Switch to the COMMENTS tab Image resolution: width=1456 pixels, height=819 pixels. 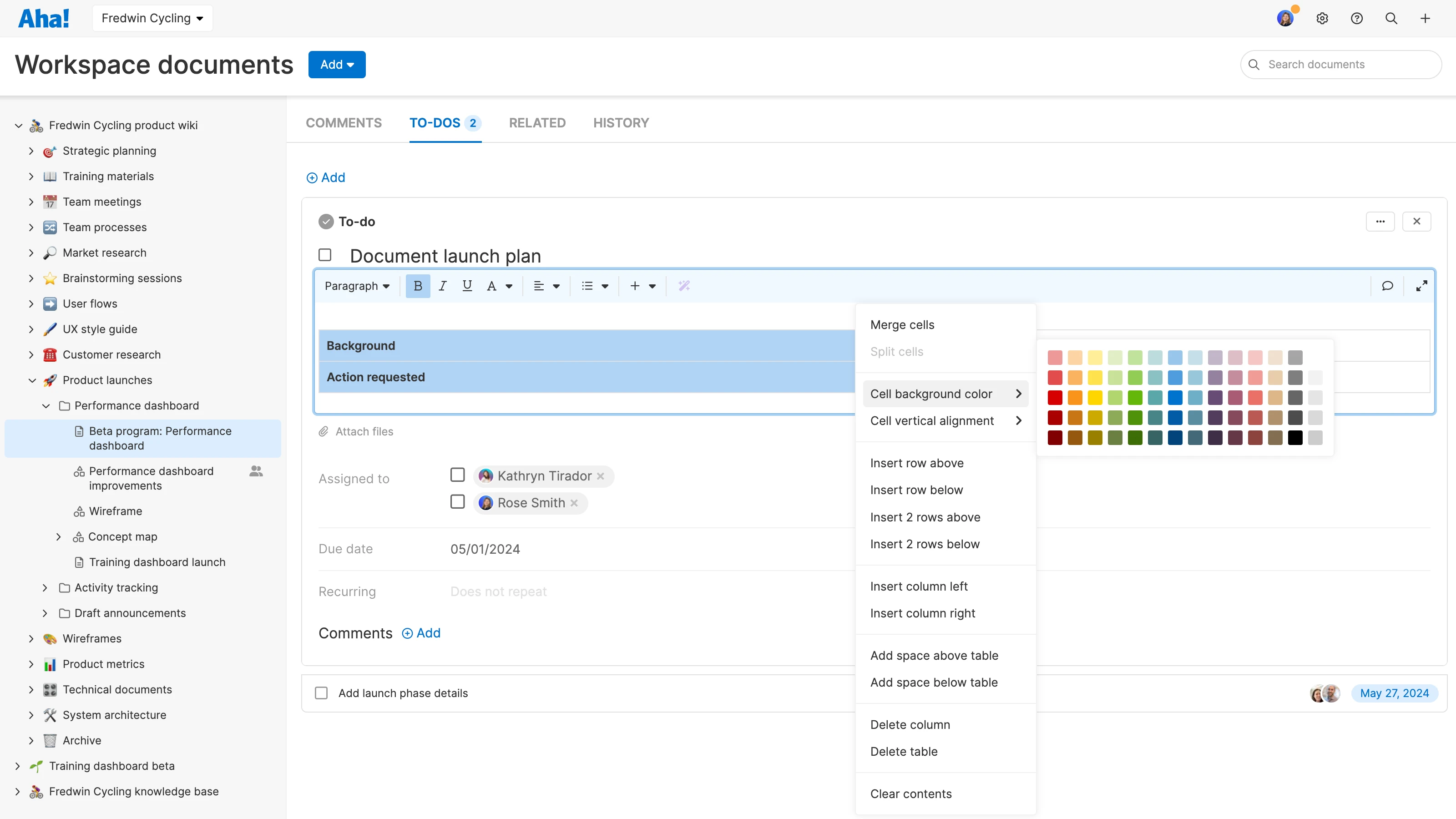344,123
